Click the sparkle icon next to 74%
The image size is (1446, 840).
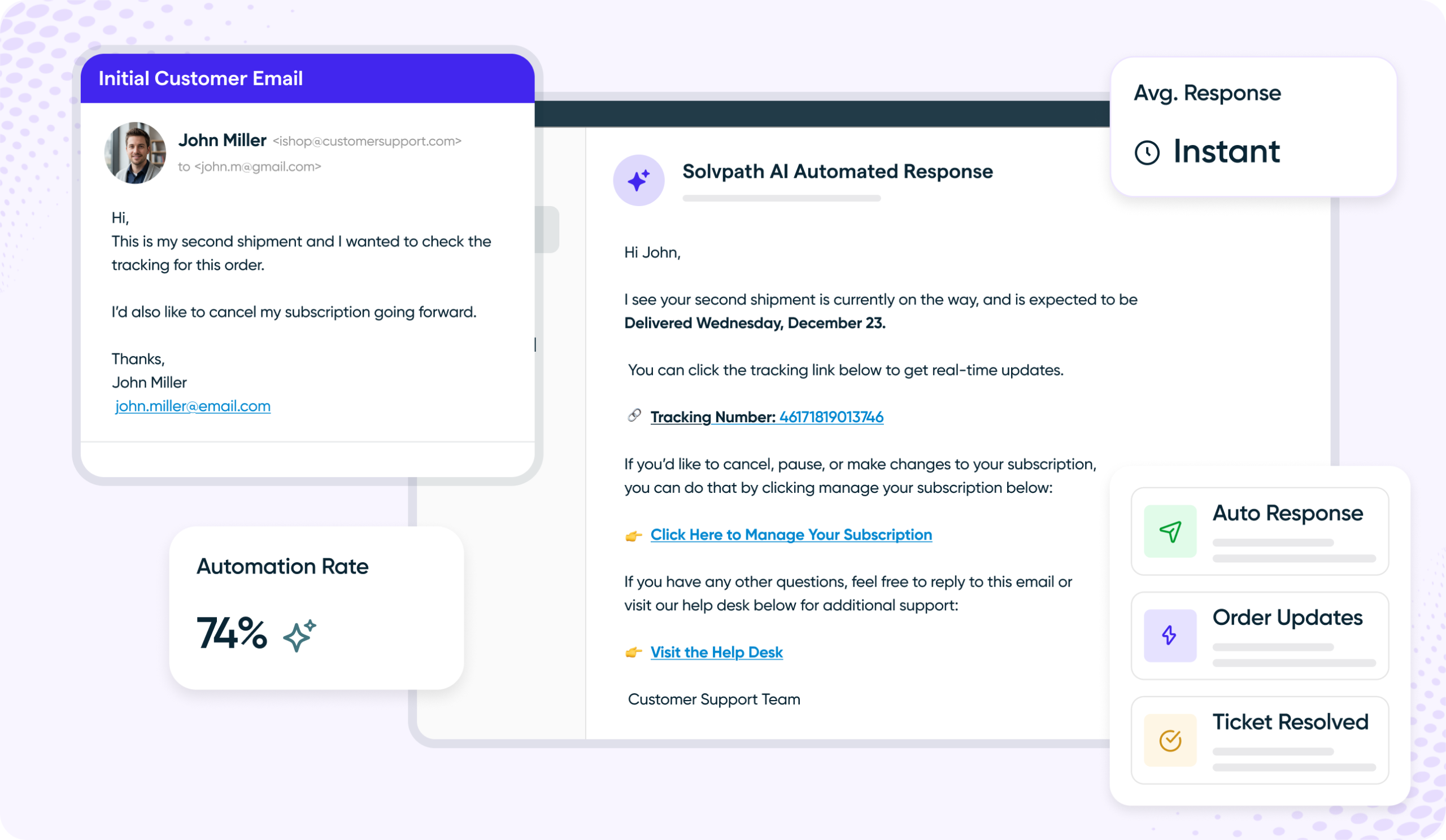click(x=299, y=635)
